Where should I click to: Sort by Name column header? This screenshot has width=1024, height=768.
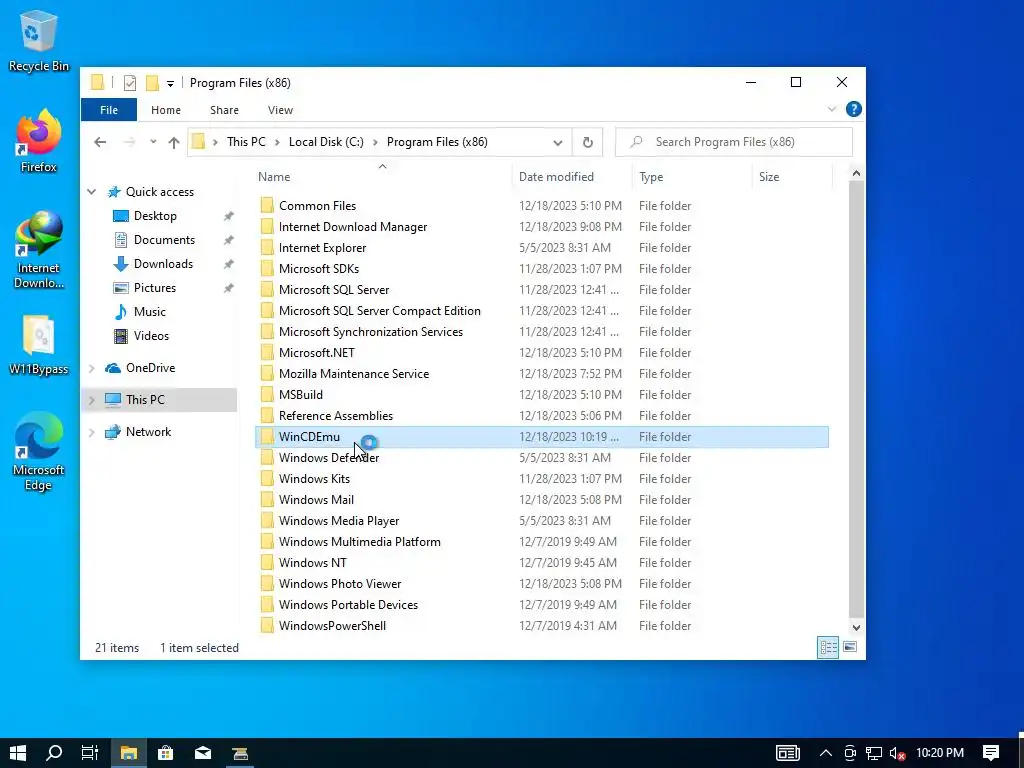pyautogui.click(x=383, y=177)
